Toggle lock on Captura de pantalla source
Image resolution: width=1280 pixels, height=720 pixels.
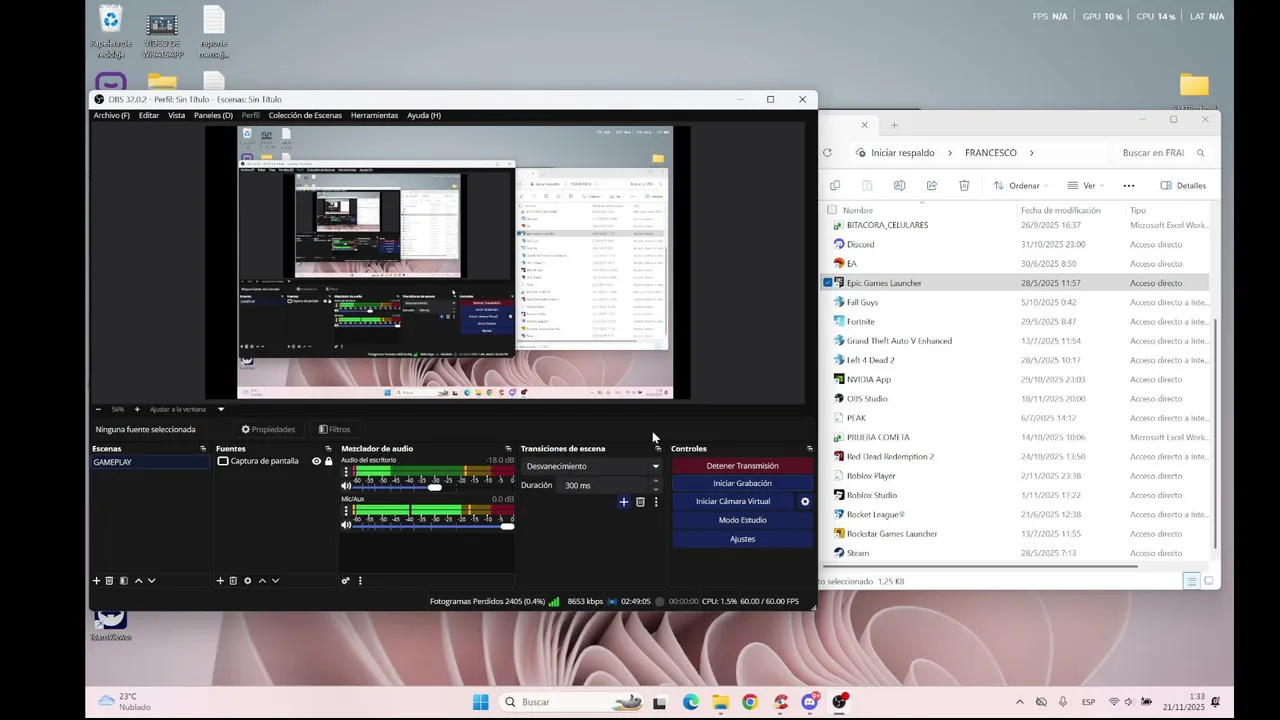tap(328, 461)
